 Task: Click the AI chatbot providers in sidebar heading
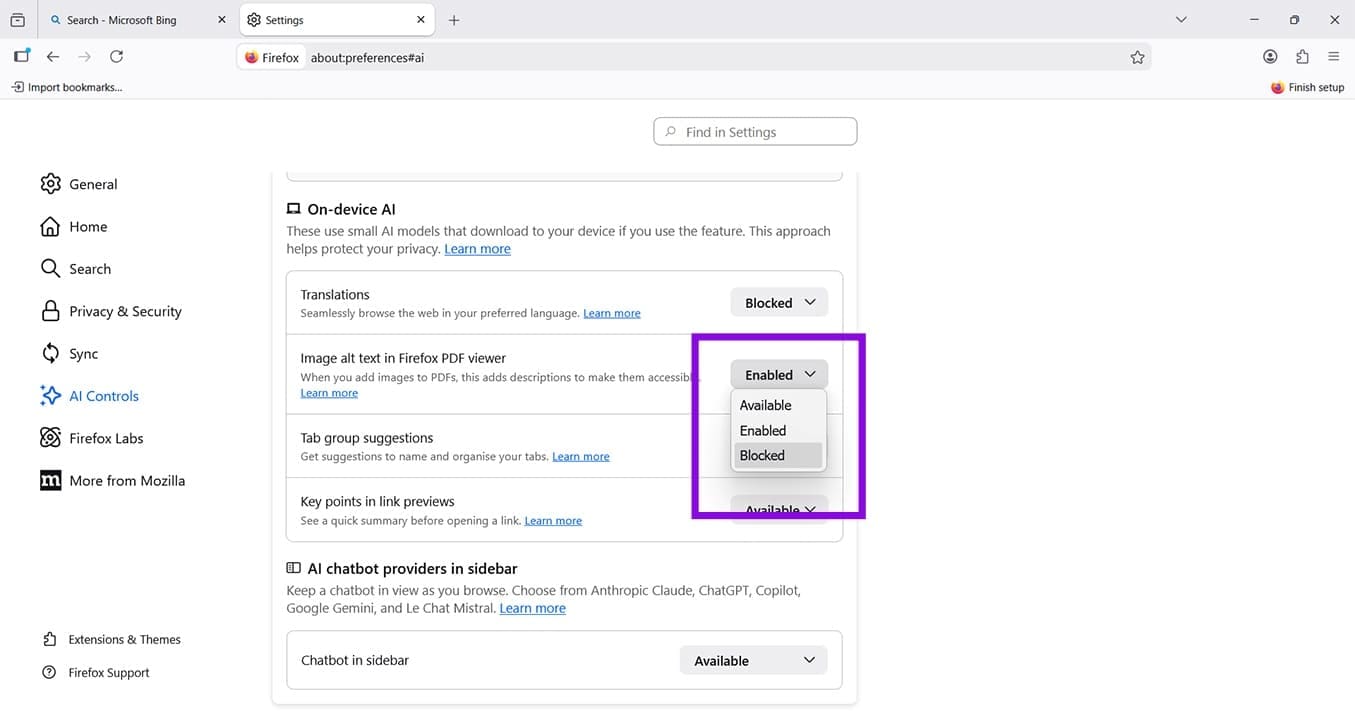pos(412,568)
